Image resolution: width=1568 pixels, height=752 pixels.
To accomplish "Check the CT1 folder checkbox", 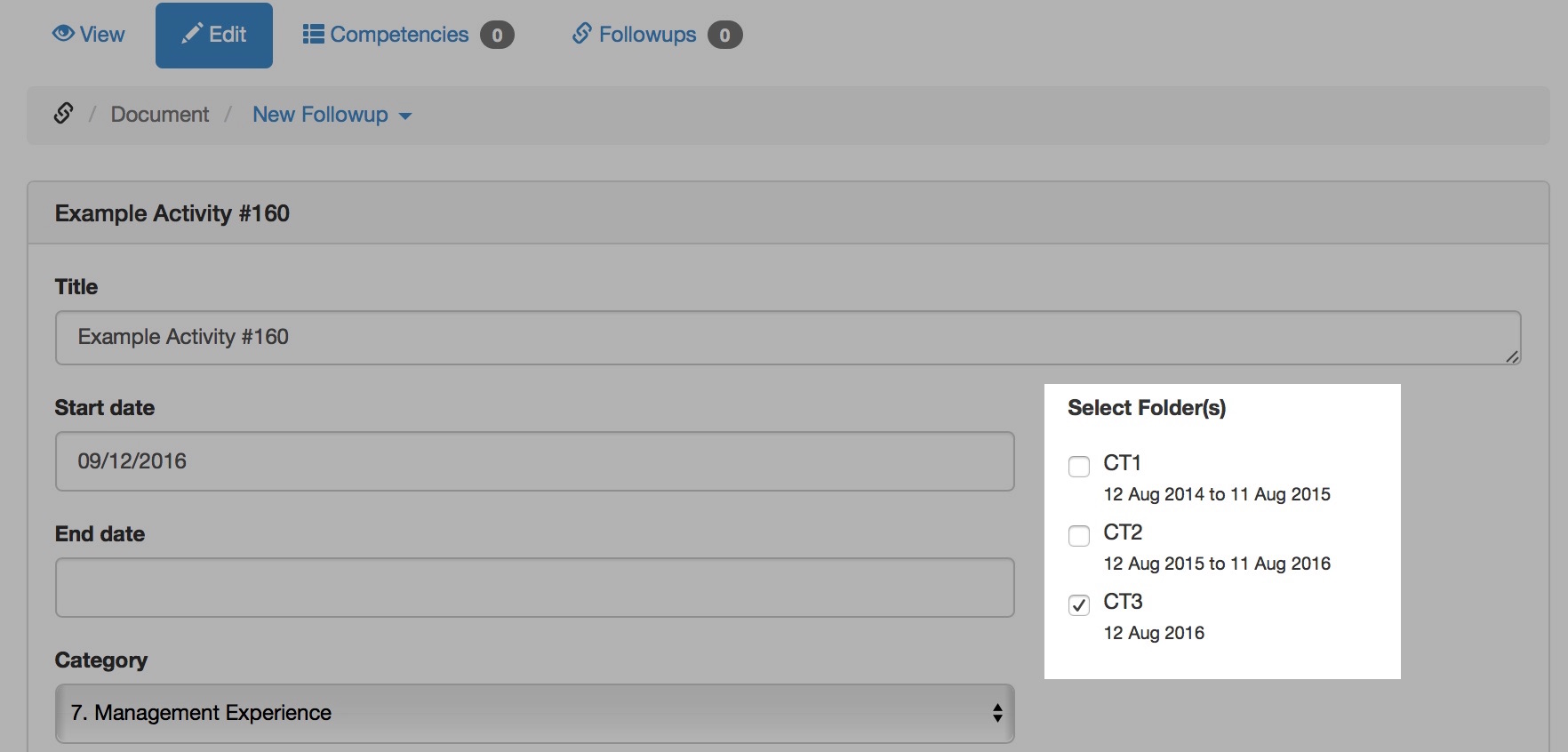I will (1079, 466).
